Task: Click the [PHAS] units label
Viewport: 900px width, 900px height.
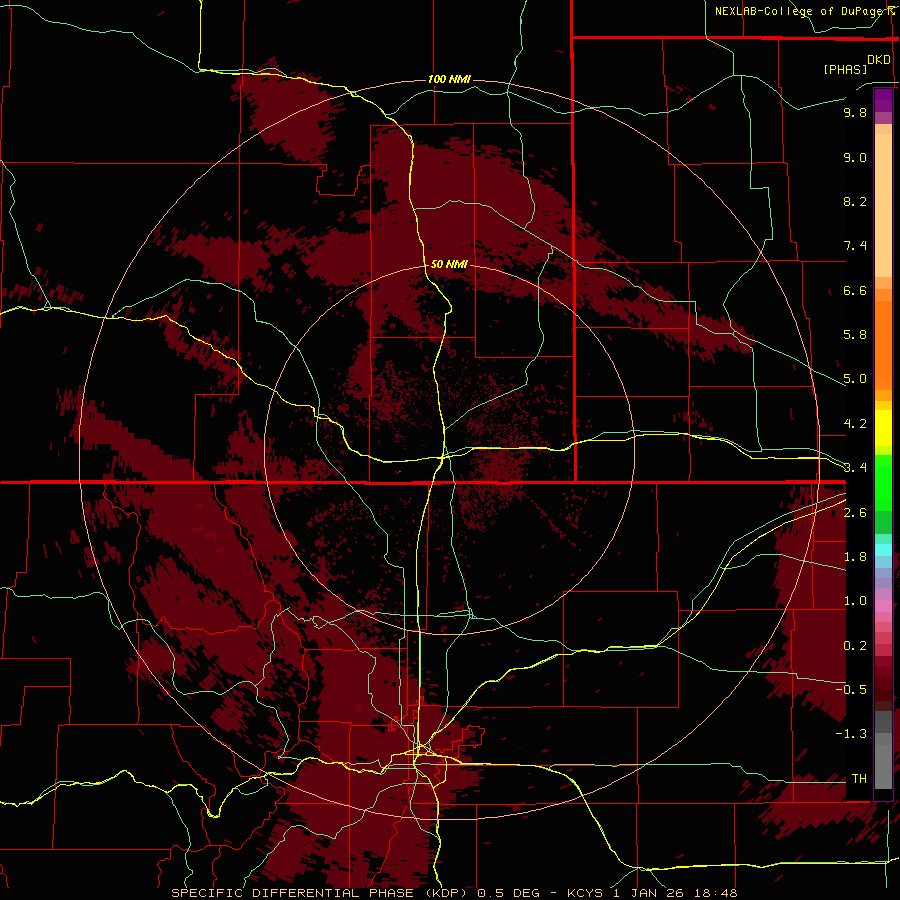Action: click(x=845, y=69)
